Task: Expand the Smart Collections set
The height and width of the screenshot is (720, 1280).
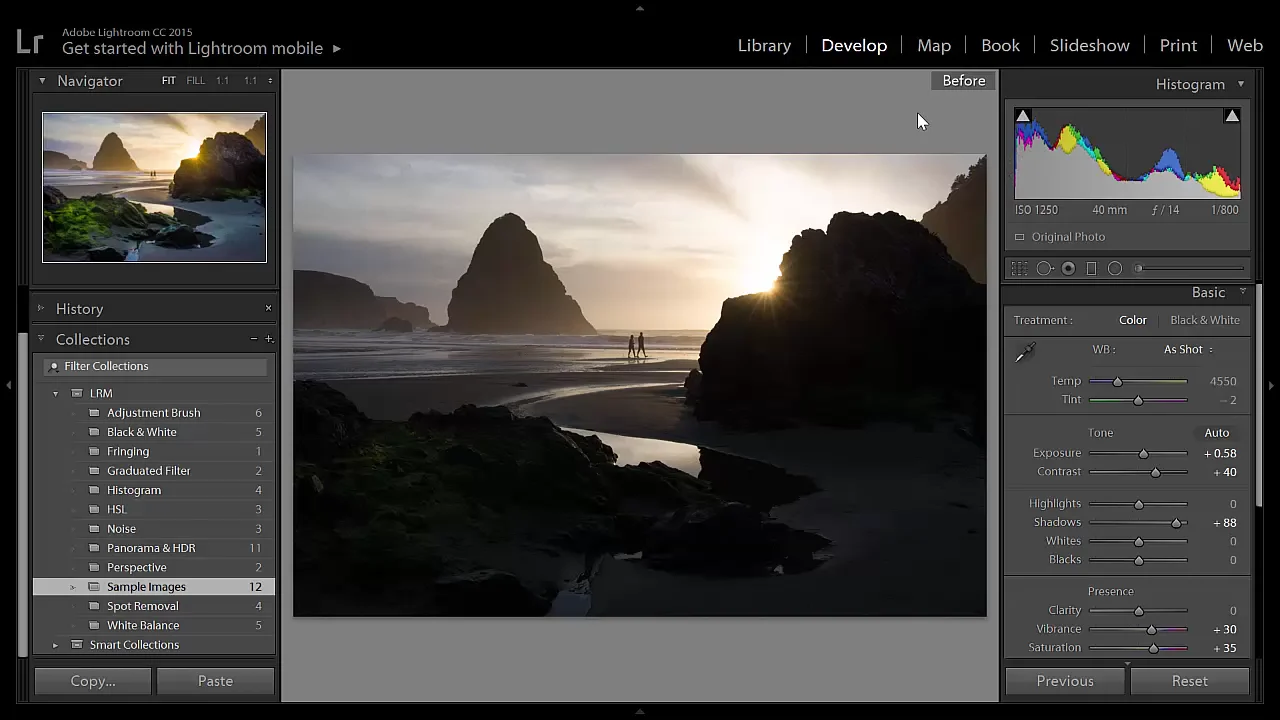Action: click(x=56, y=645)
